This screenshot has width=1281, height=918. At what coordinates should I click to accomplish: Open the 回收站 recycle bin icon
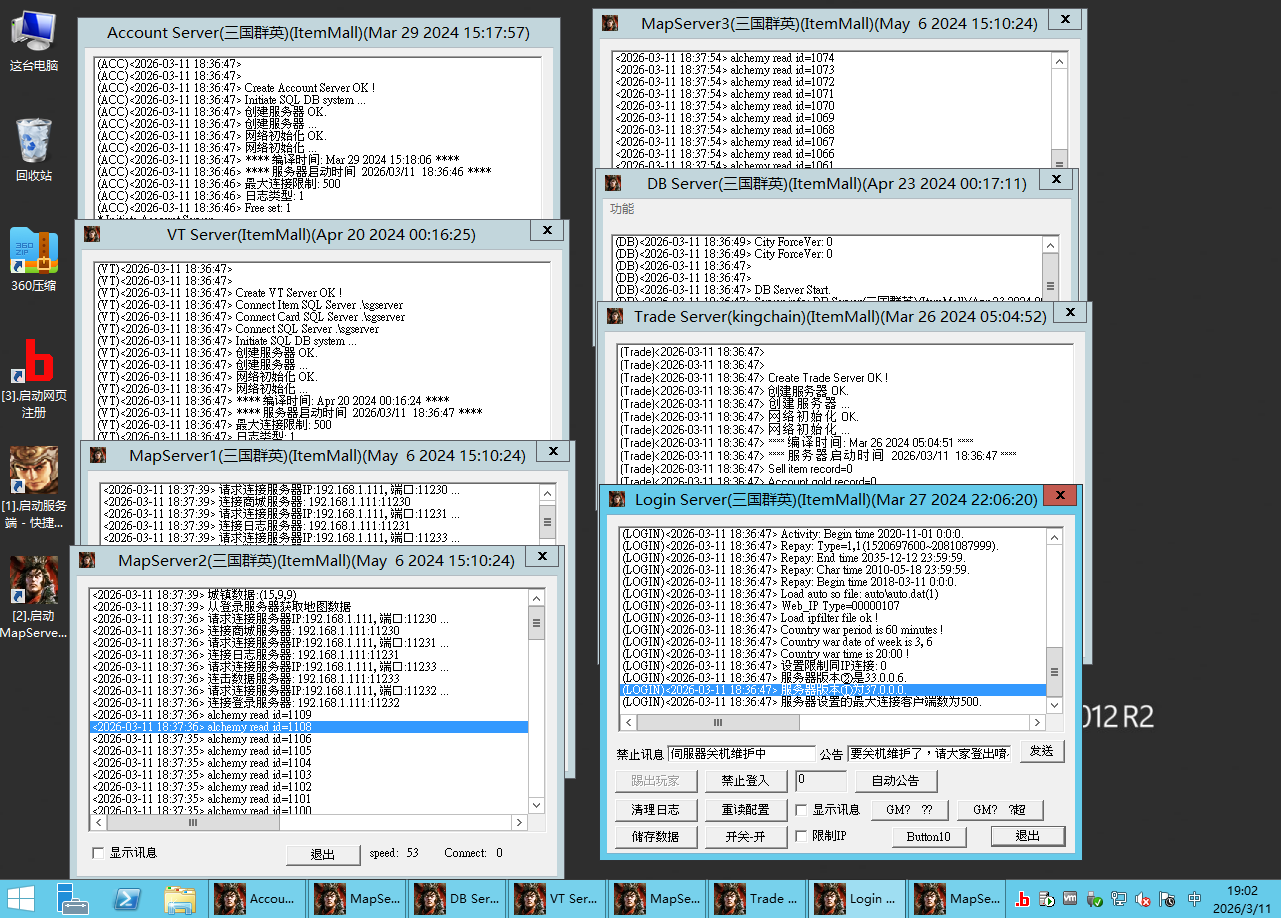tap(34, 148)
